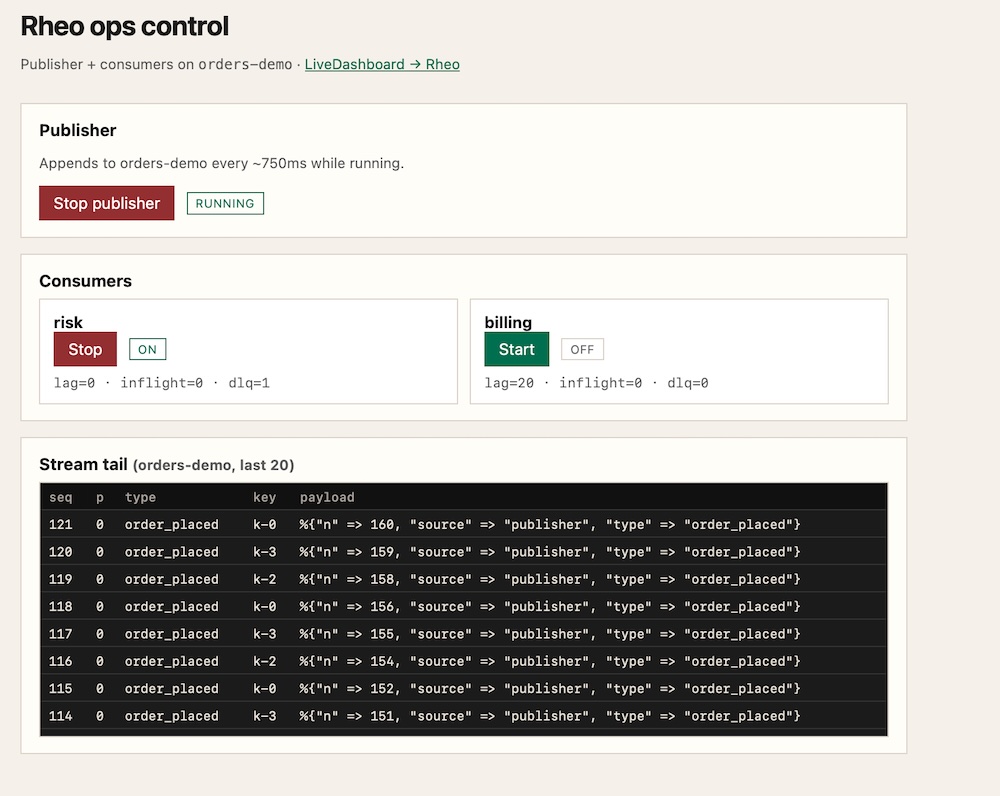Viewport: 1000px width, 796px height.
Task: Click the Publisher heading
Action: 78,130
